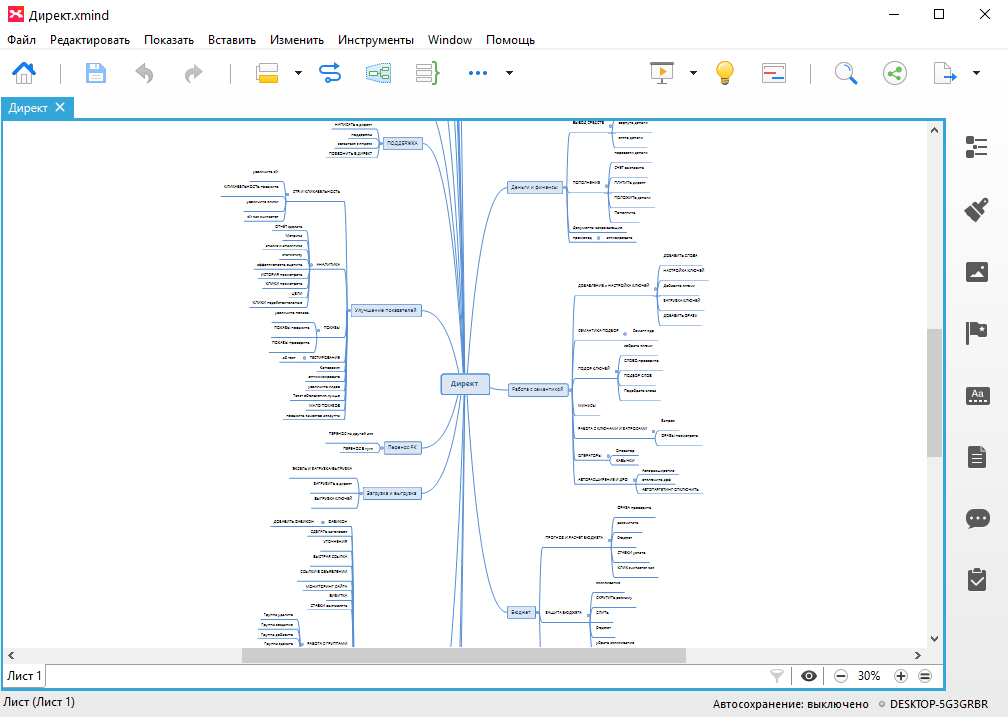
Task: Open the Format brush panel
Action: click(x=976, y=209)
